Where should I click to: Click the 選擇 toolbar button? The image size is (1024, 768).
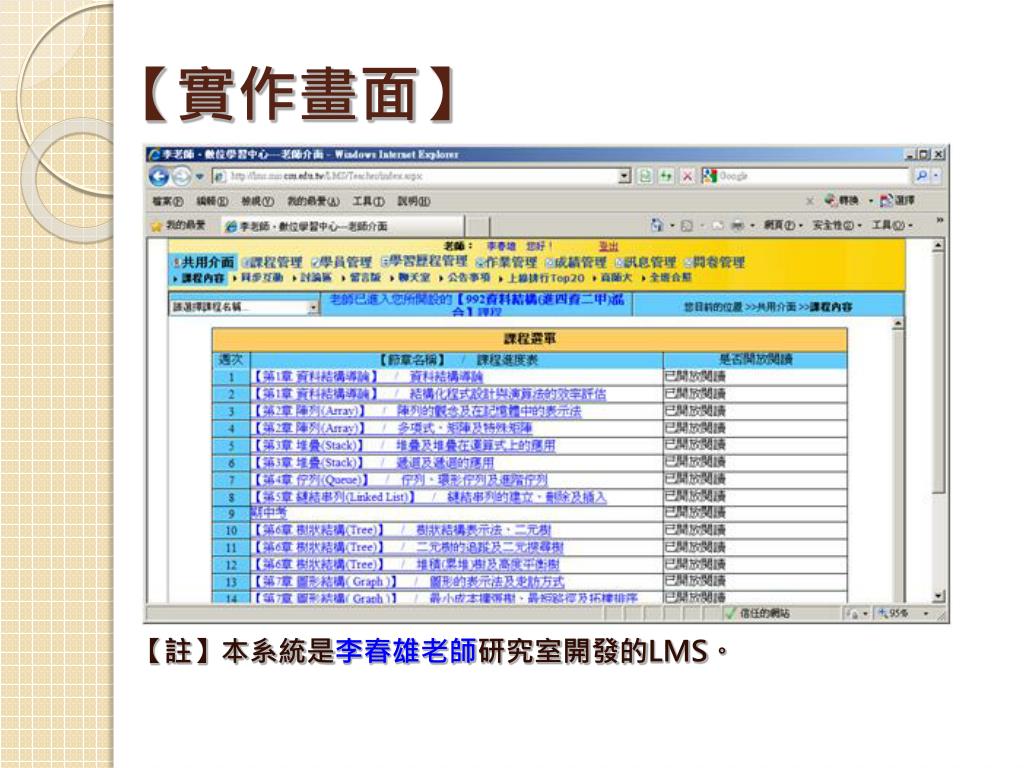click(897, 200)
